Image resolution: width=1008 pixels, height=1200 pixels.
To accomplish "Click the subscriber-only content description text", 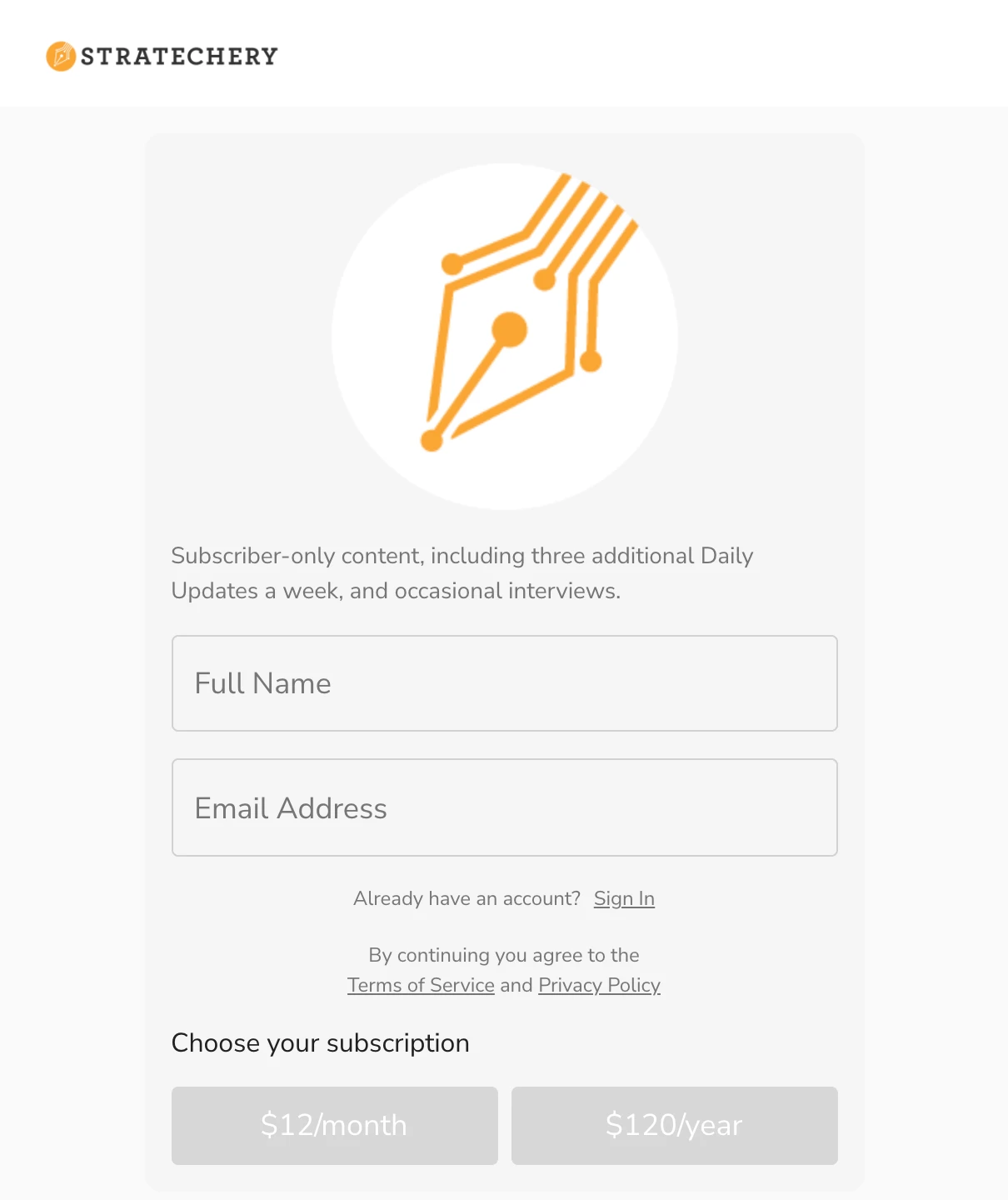I will pyautogui.click(x=462, y=573).
